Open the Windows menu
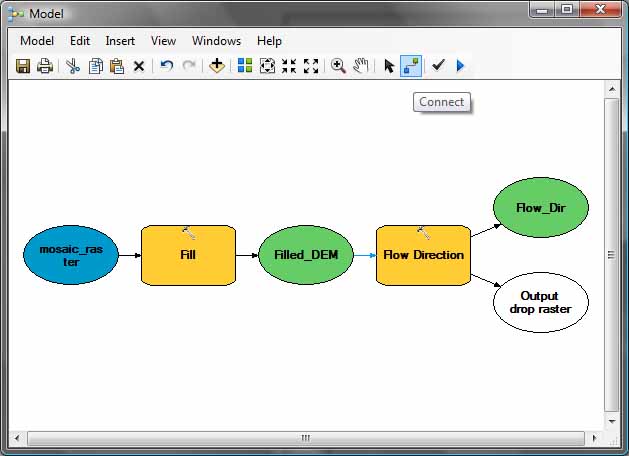The width and height of the screenshot is (629, 456). click(216, 41)
